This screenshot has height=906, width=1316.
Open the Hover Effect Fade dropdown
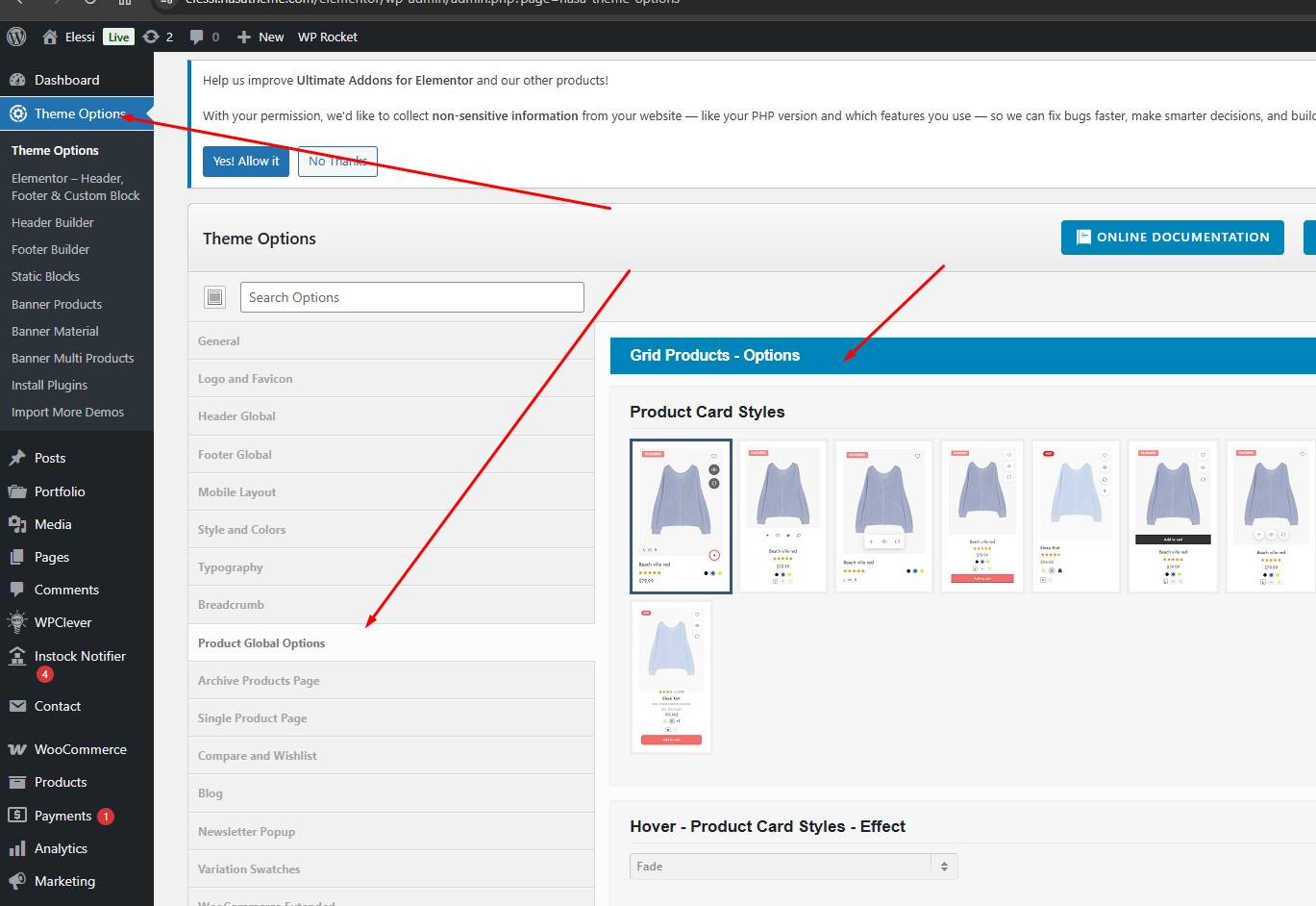(x=793, y=867)
